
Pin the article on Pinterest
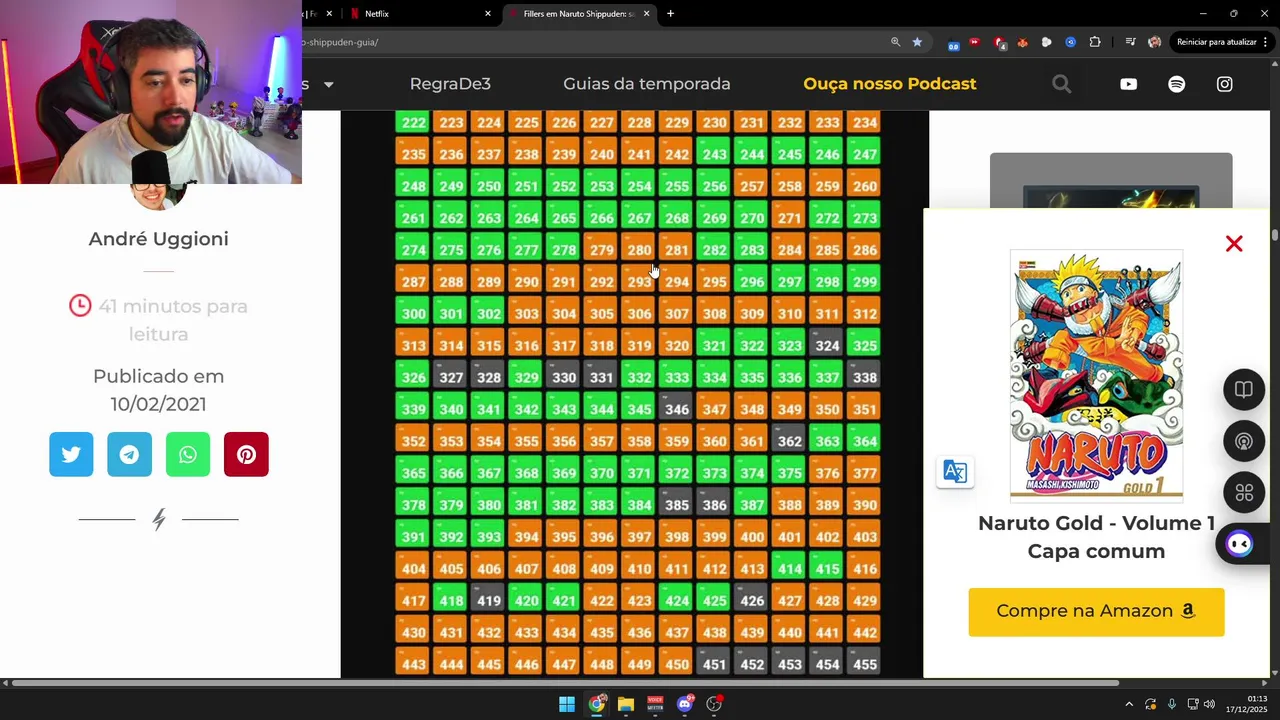point(246,454)
